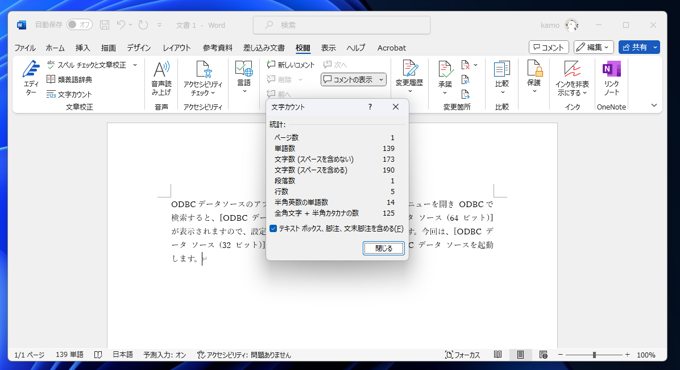Expand the Compare (比較) dropdown arrow
Viewport: 680px width, 370px height.
pos(502,92)
